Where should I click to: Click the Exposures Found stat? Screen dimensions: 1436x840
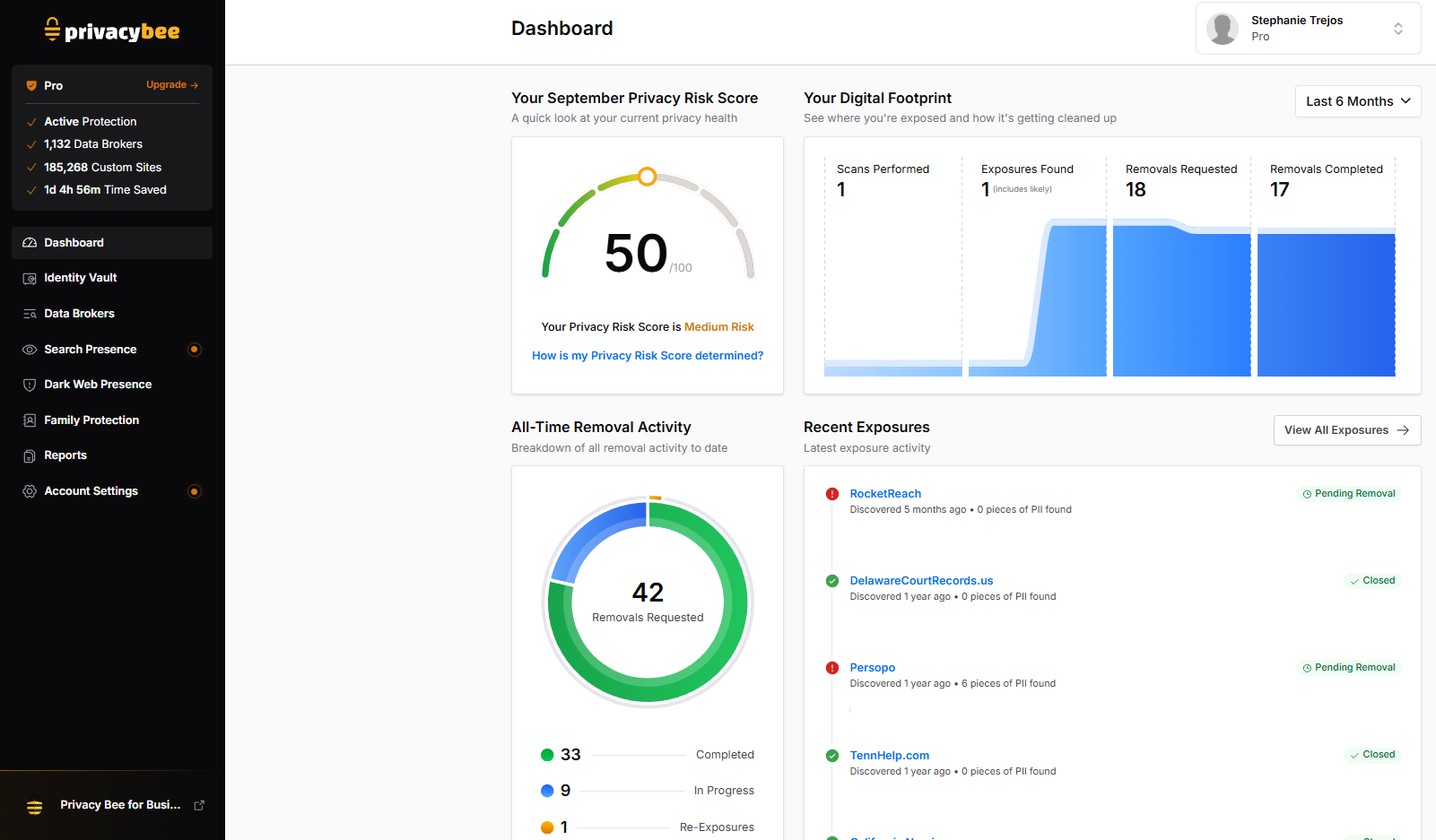(1027, 180)
